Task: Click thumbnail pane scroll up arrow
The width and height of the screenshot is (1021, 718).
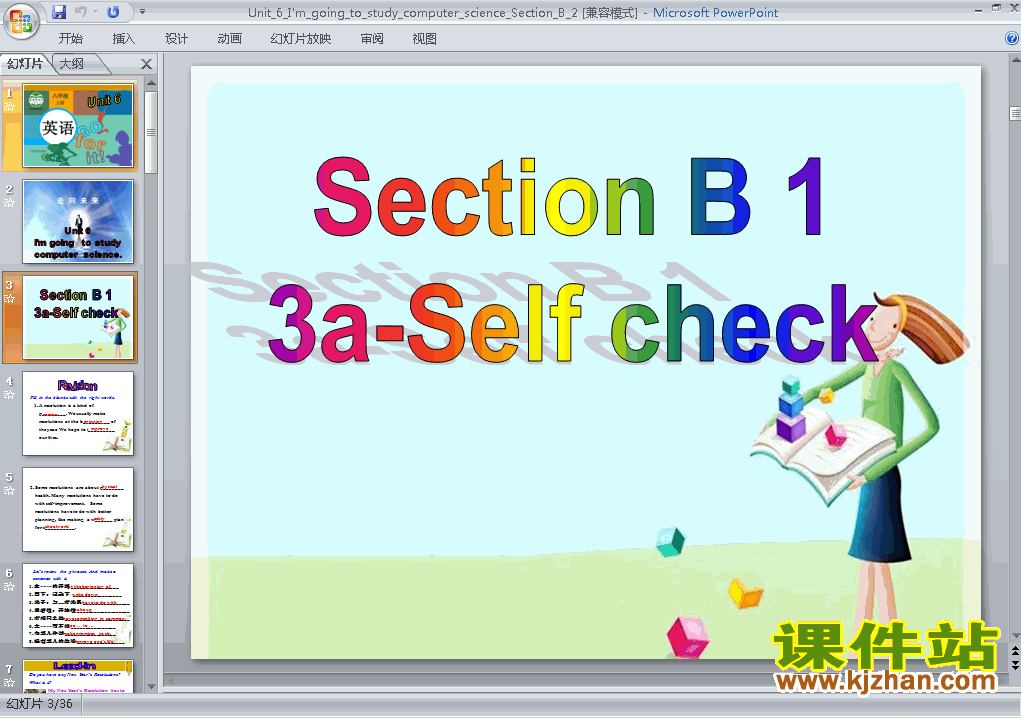Action: (x=151, y=83)
